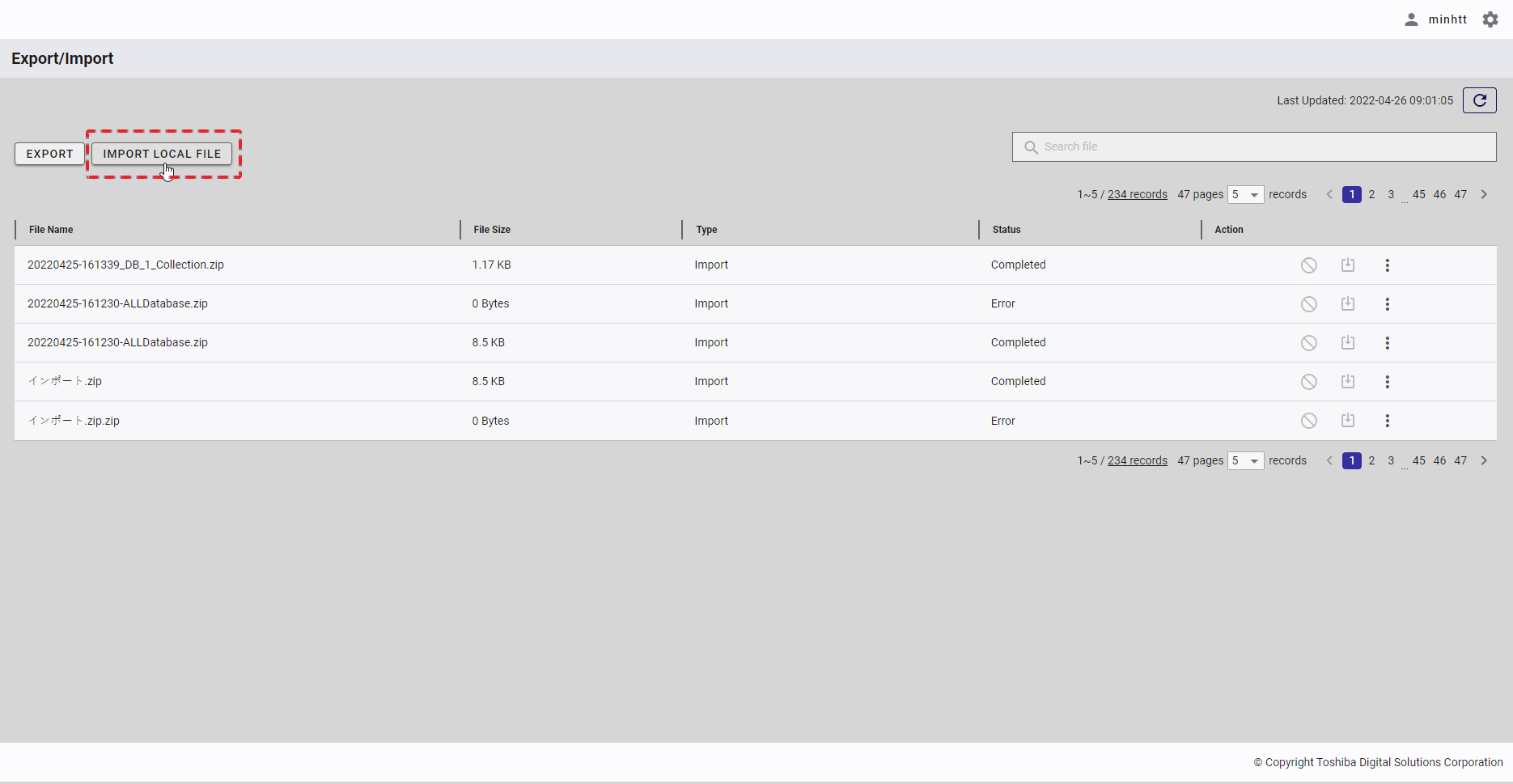Sort by the File Name column header
Viewport: 1513px width, 784px height.
tap(51, 230)
